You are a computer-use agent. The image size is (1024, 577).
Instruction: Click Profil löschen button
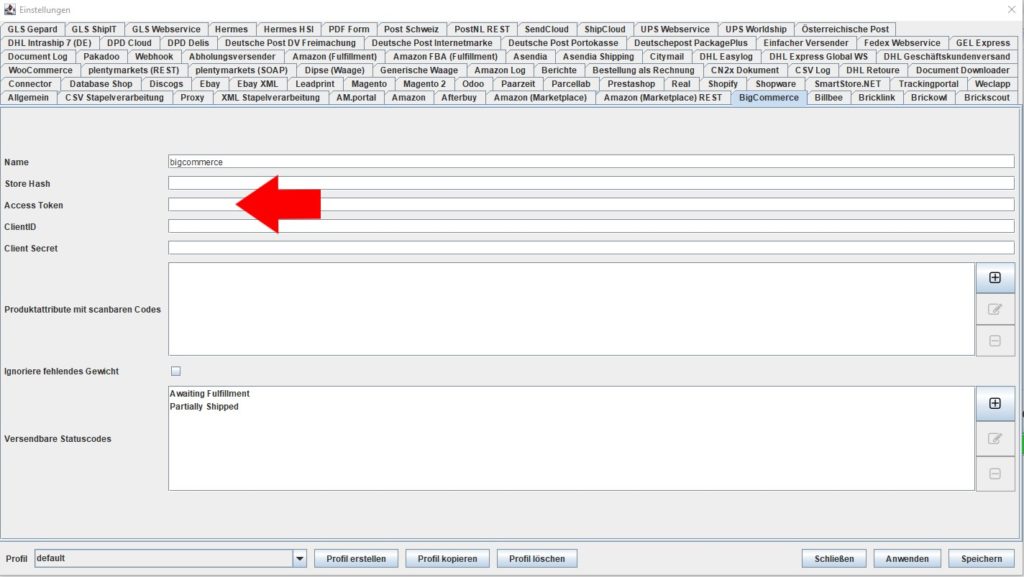tap(537, 559)
